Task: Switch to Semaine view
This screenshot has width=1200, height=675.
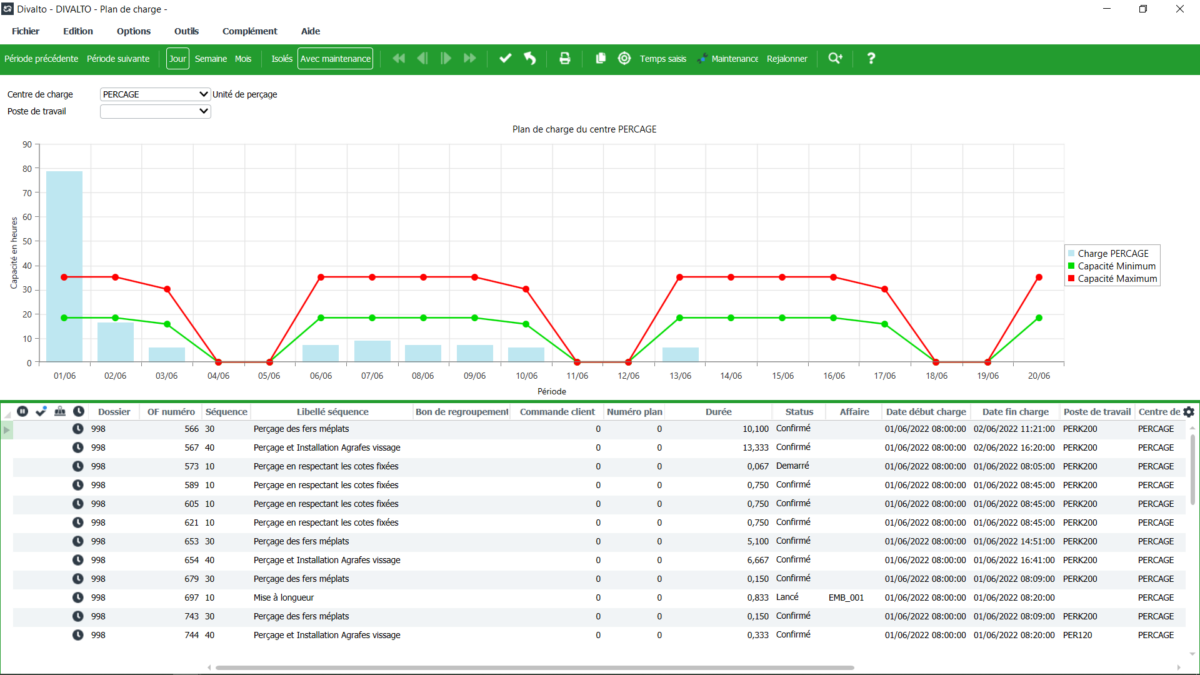Action: coord(211,59)
